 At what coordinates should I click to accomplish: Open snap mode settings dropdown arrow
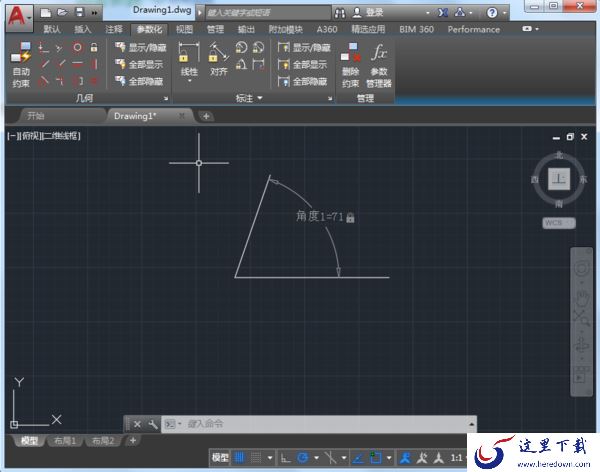pos(270,458)
